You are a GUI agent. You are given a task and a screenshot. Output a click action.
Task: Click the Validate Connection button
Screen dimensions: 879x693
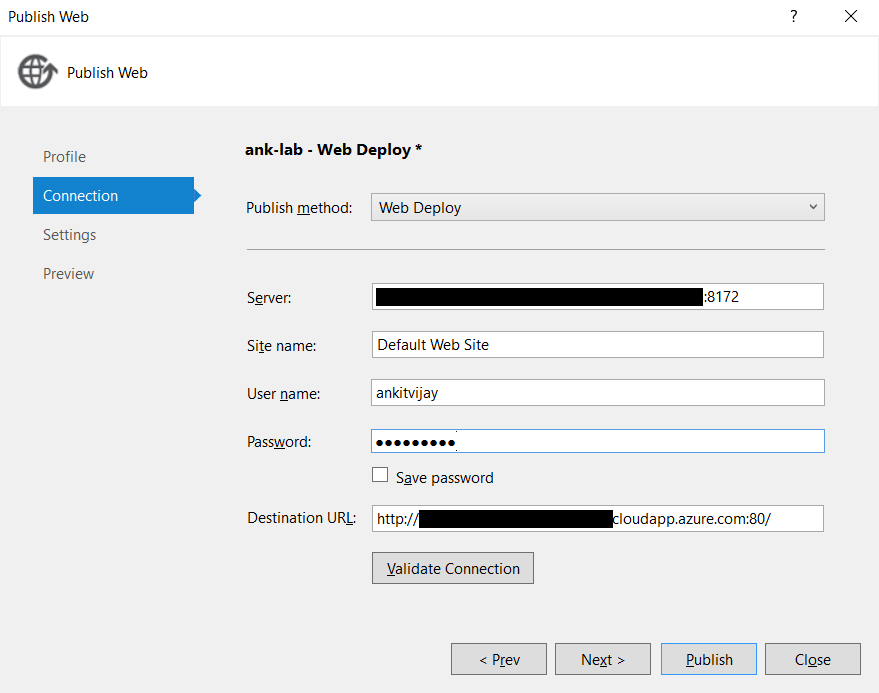(453, 568)
